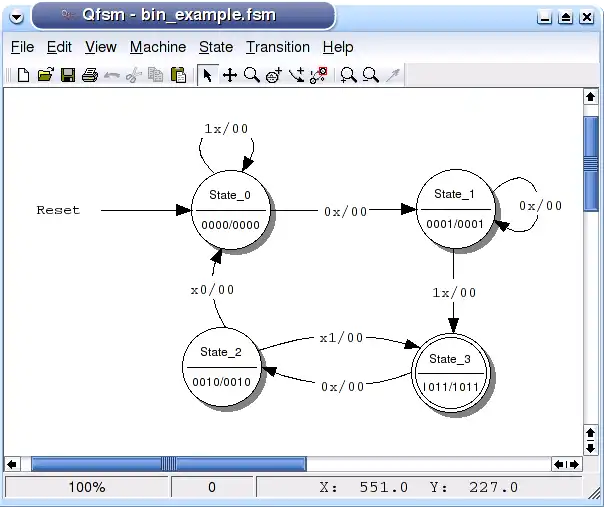Image resolution: width=604 pixels, height=507 pixels.
Task: Open the State menu
Action: [x=216, y=47]
